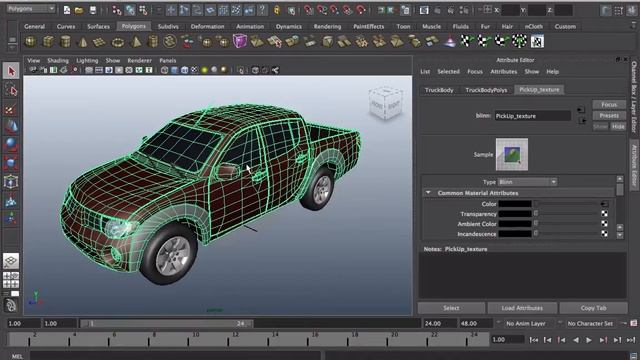This screenshot has height=360, width=640.
Task: Toggle auto keyframe icon right of Character Set
Action: pyautogui.click(x=633, y=323)
